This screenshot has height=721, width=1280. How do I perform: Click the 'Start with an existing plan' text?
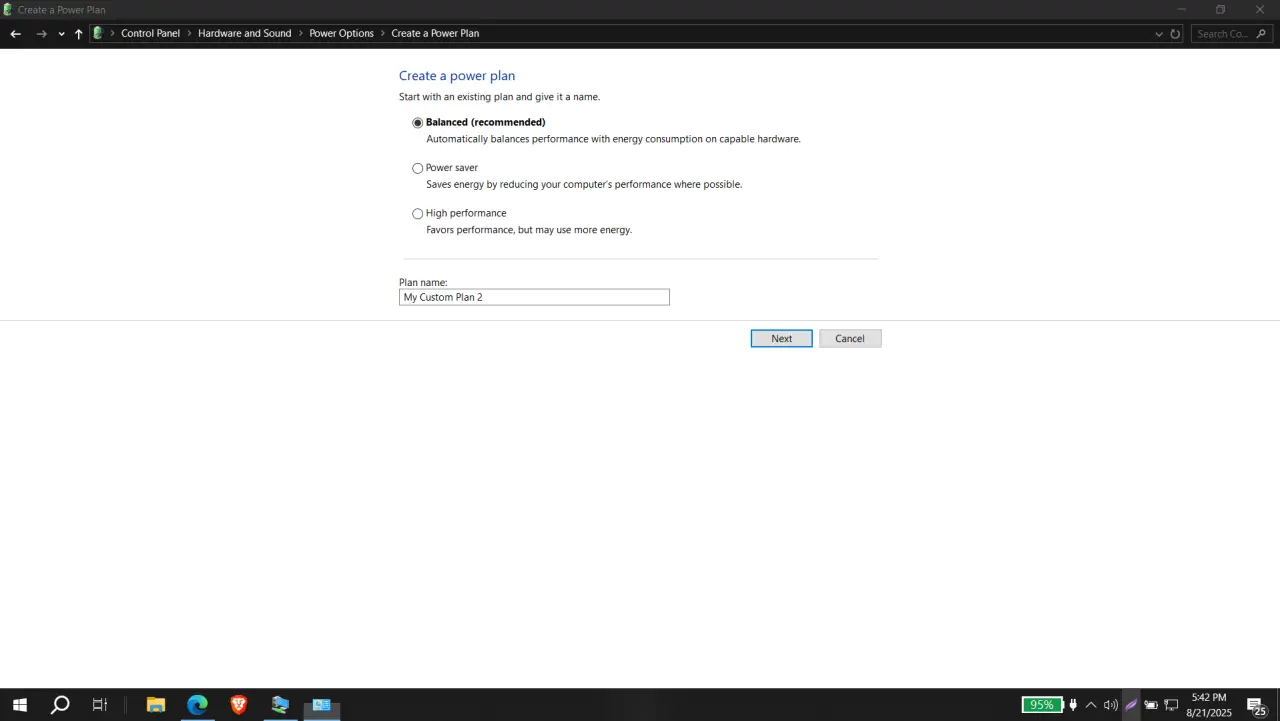[x=499, y=97]
